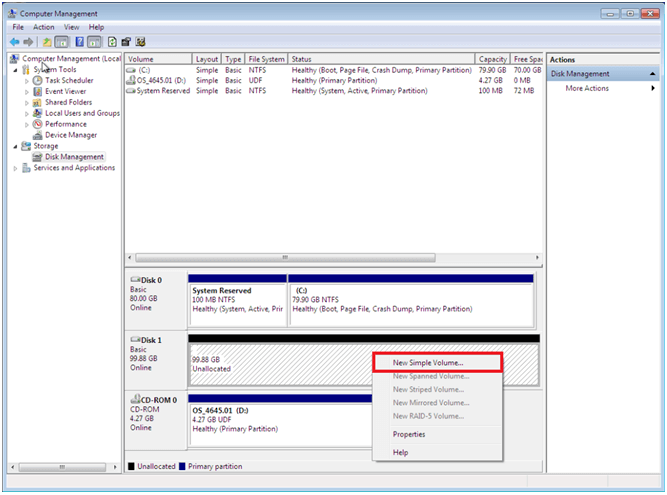The height and width of the screenshot is (495, 667).
Task: Select Properties in the context menu
Action: 438,434
